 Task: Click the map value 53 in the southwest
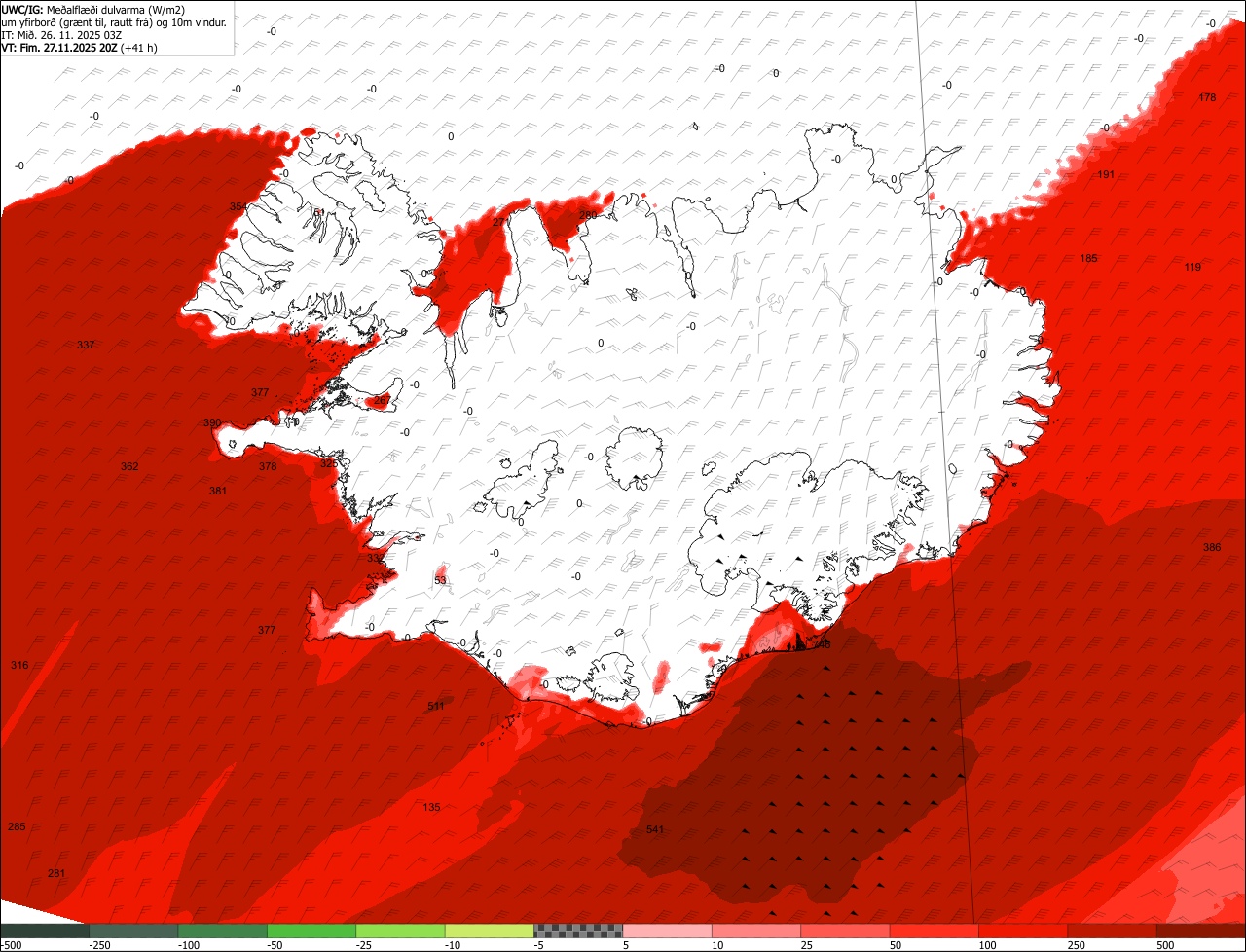point(440,580)
